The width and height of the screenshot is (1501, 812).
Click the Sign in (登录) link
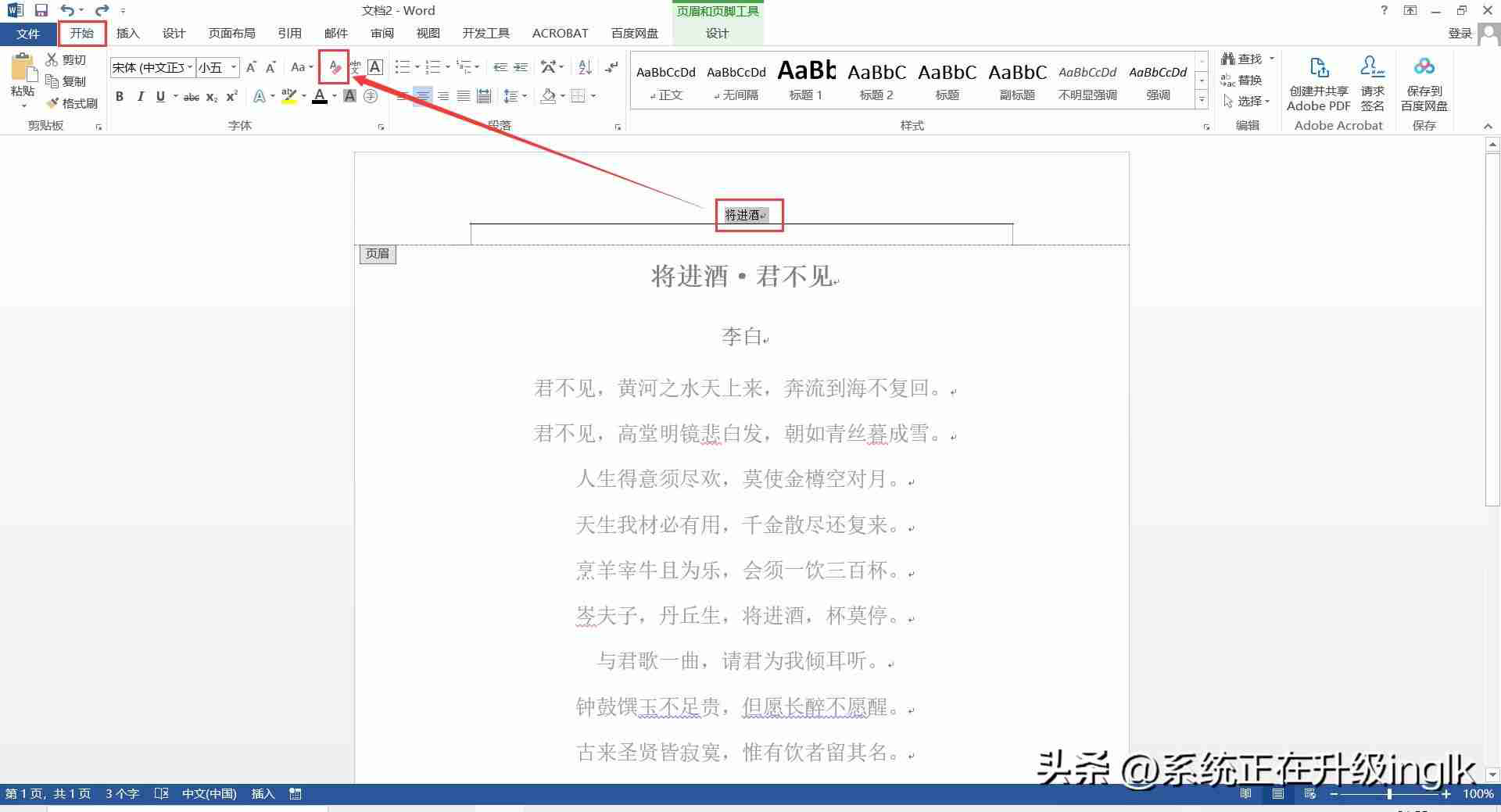[x=1460, y=34]
